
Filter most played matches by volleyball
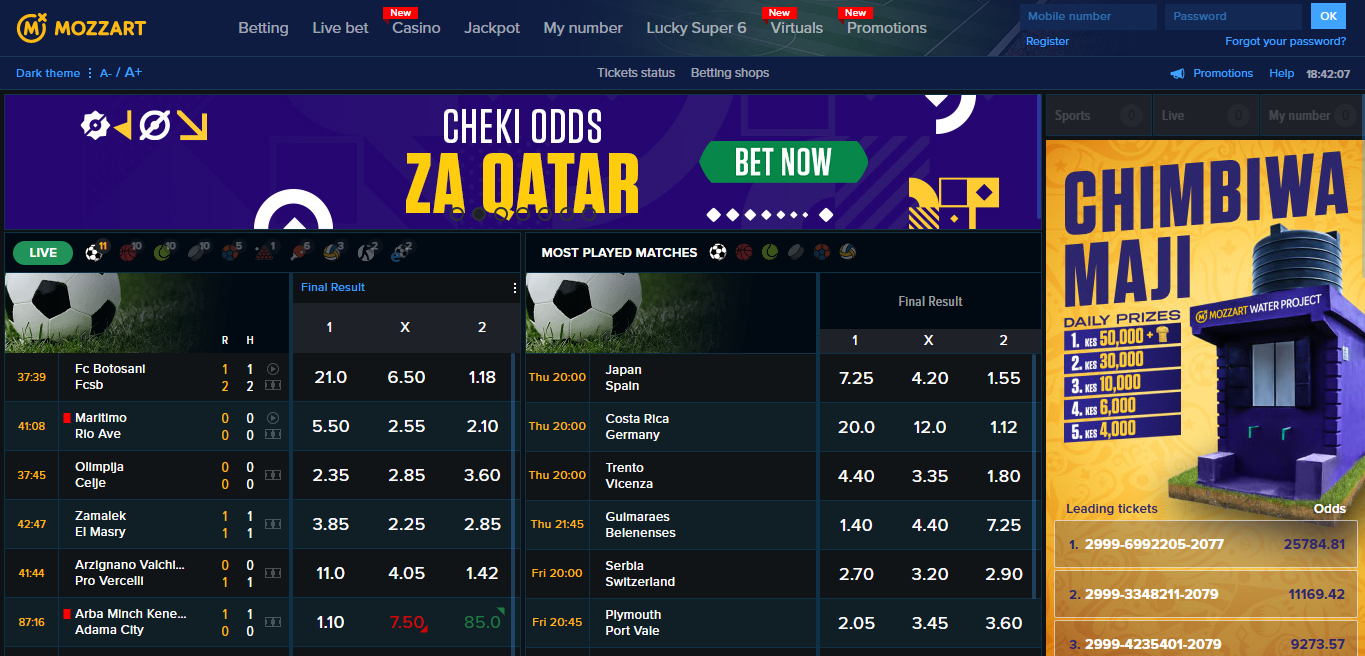tap(847, 252)
